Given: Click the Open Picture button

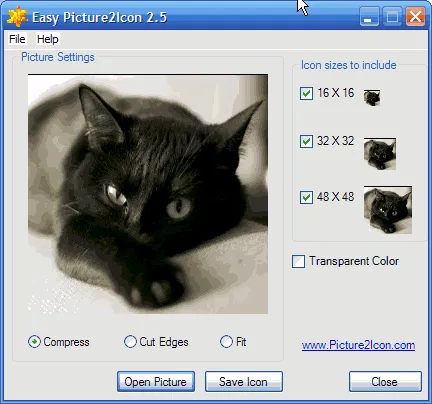Looking at the screenshot, I should [156, 382].
